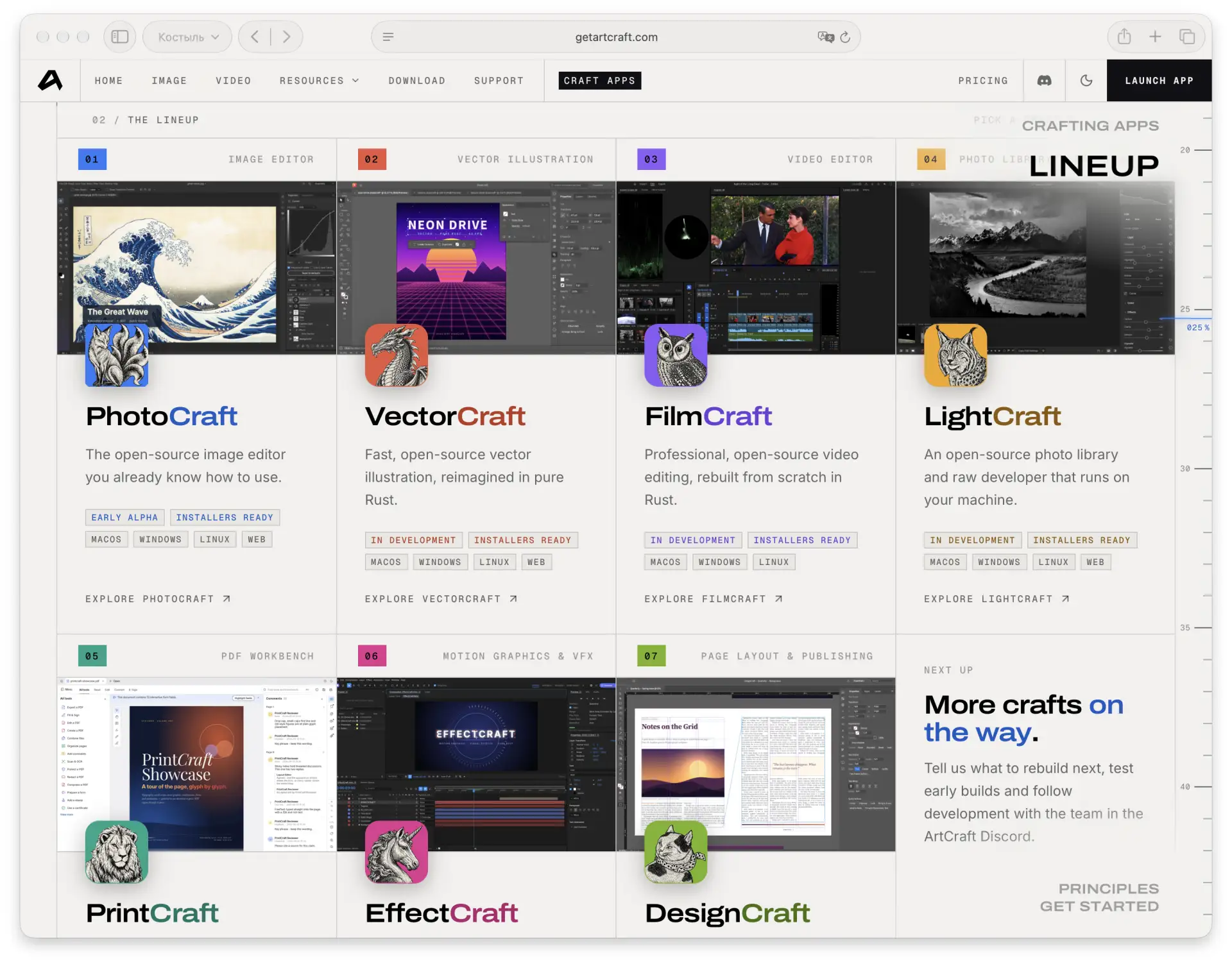This screenshot has height=964, width=1232.
Task: Open the Home nav item
Action: click(x=109, y=81)
